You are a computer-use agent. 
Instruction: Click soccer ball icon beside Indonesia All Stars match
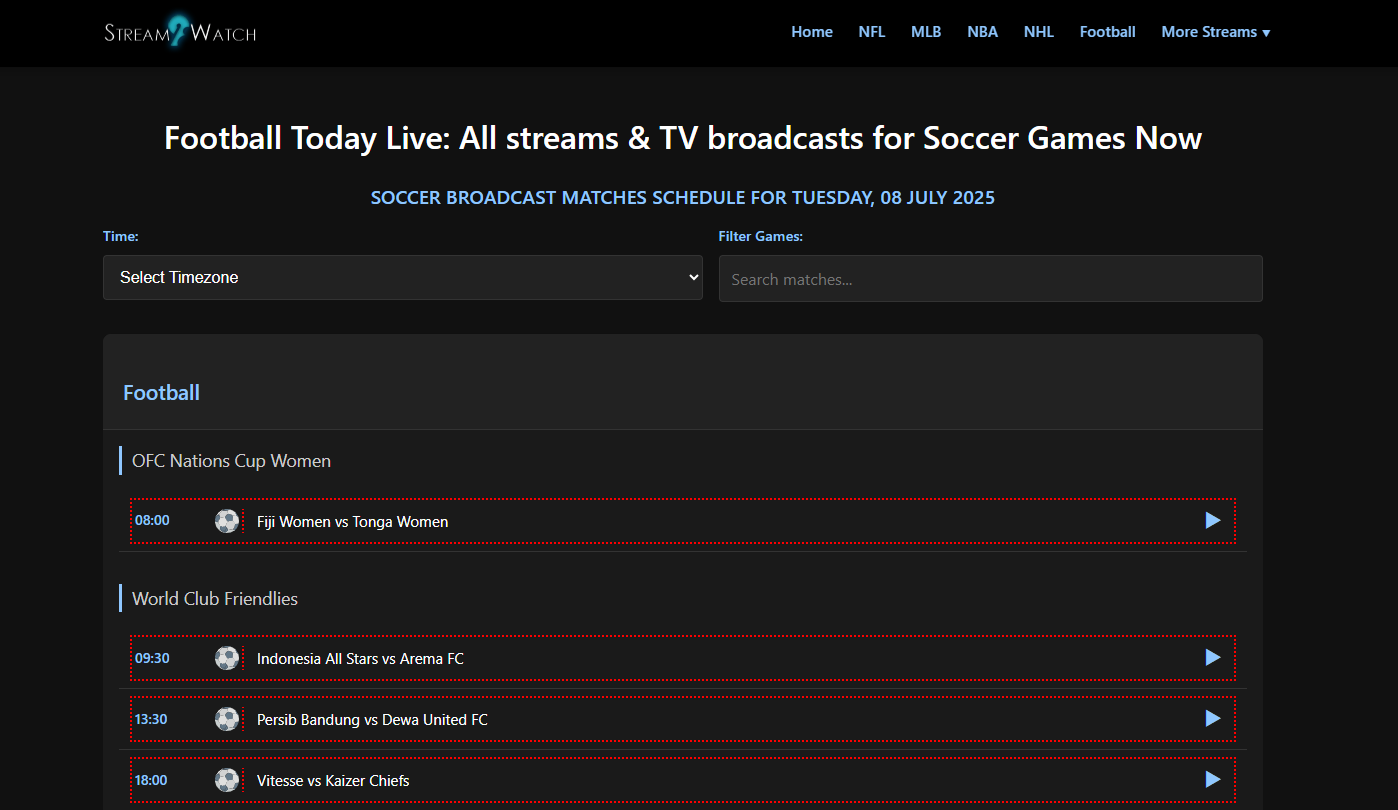(227, 658)
